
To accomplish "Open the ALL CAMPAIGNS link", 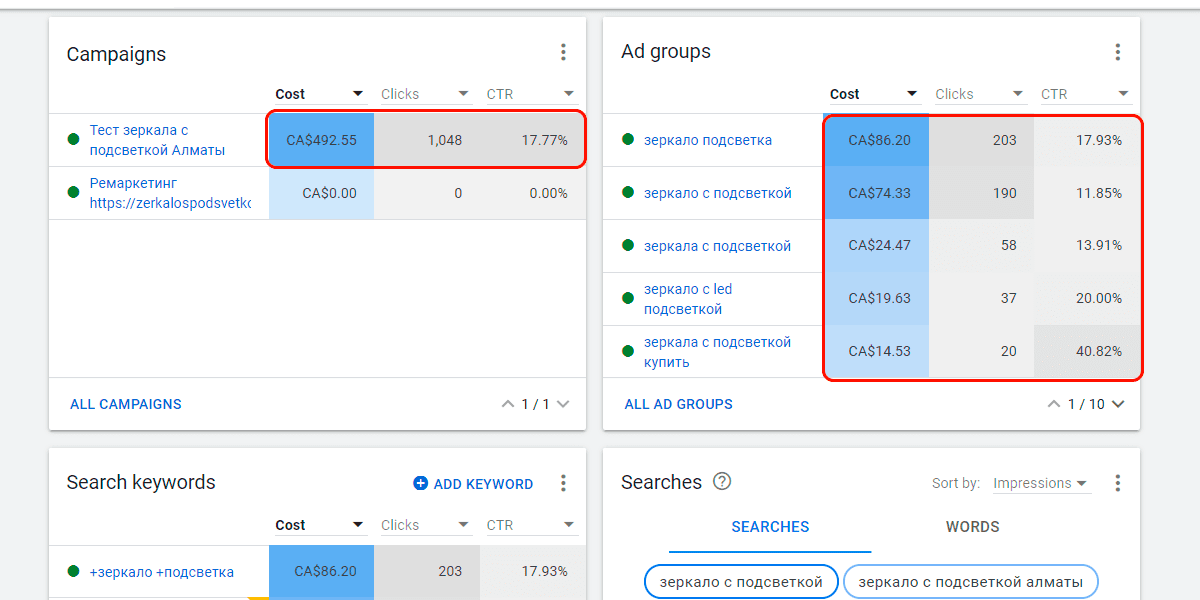I will pos(126,404).
